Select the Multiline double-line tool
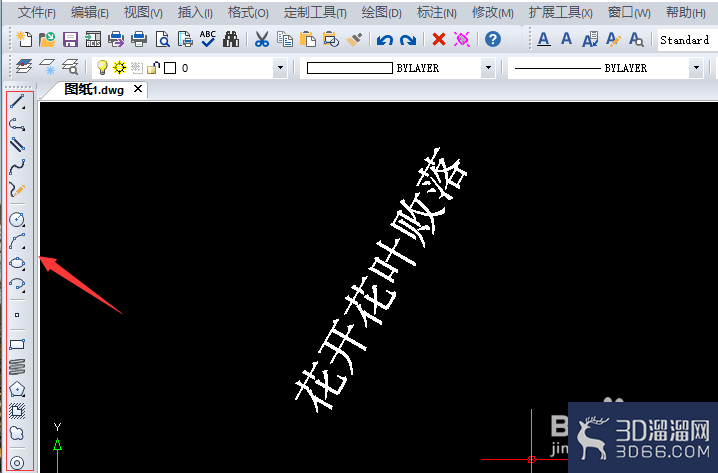 17,145
